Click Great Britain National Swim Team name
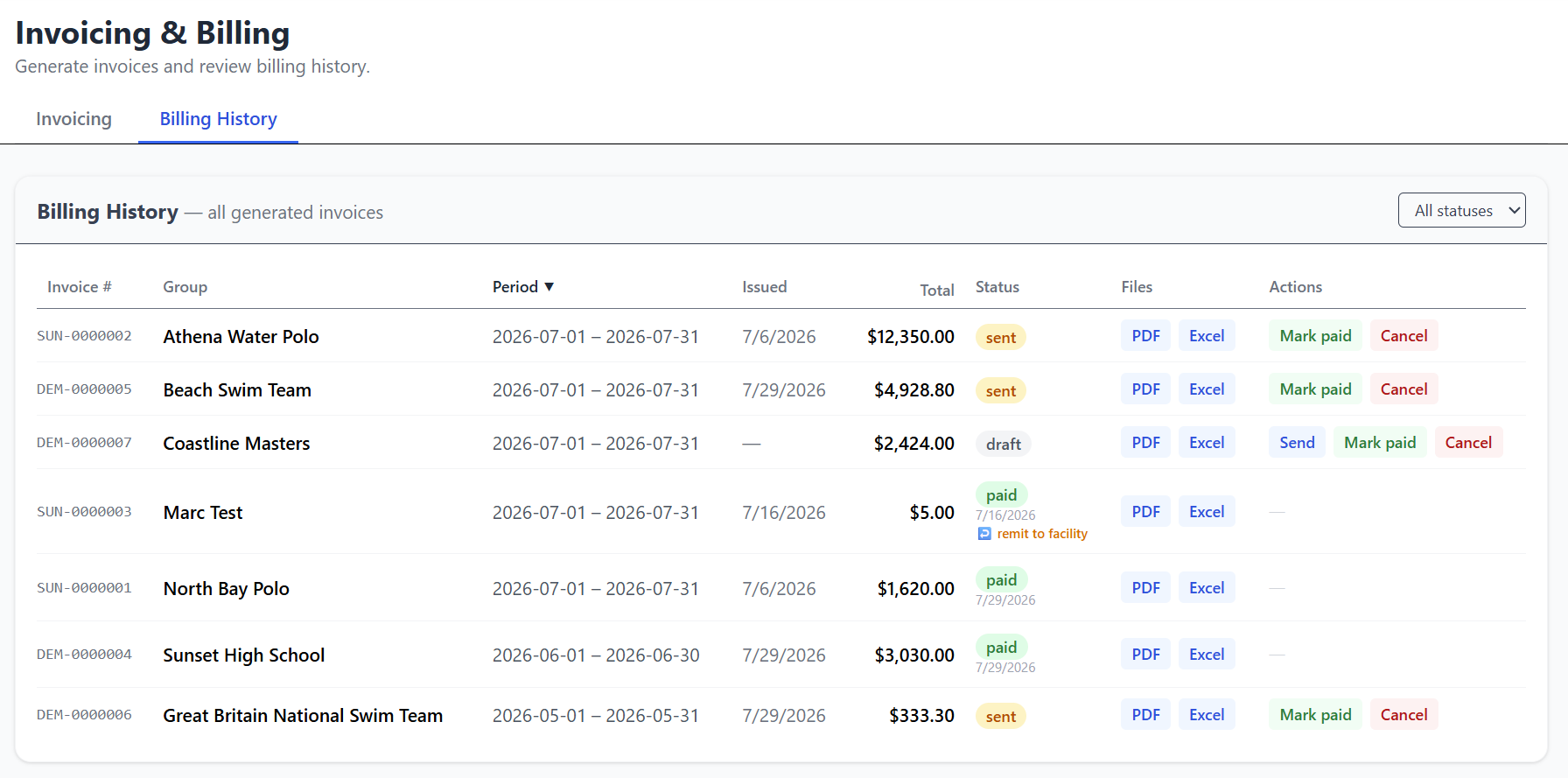 (303, 716)
